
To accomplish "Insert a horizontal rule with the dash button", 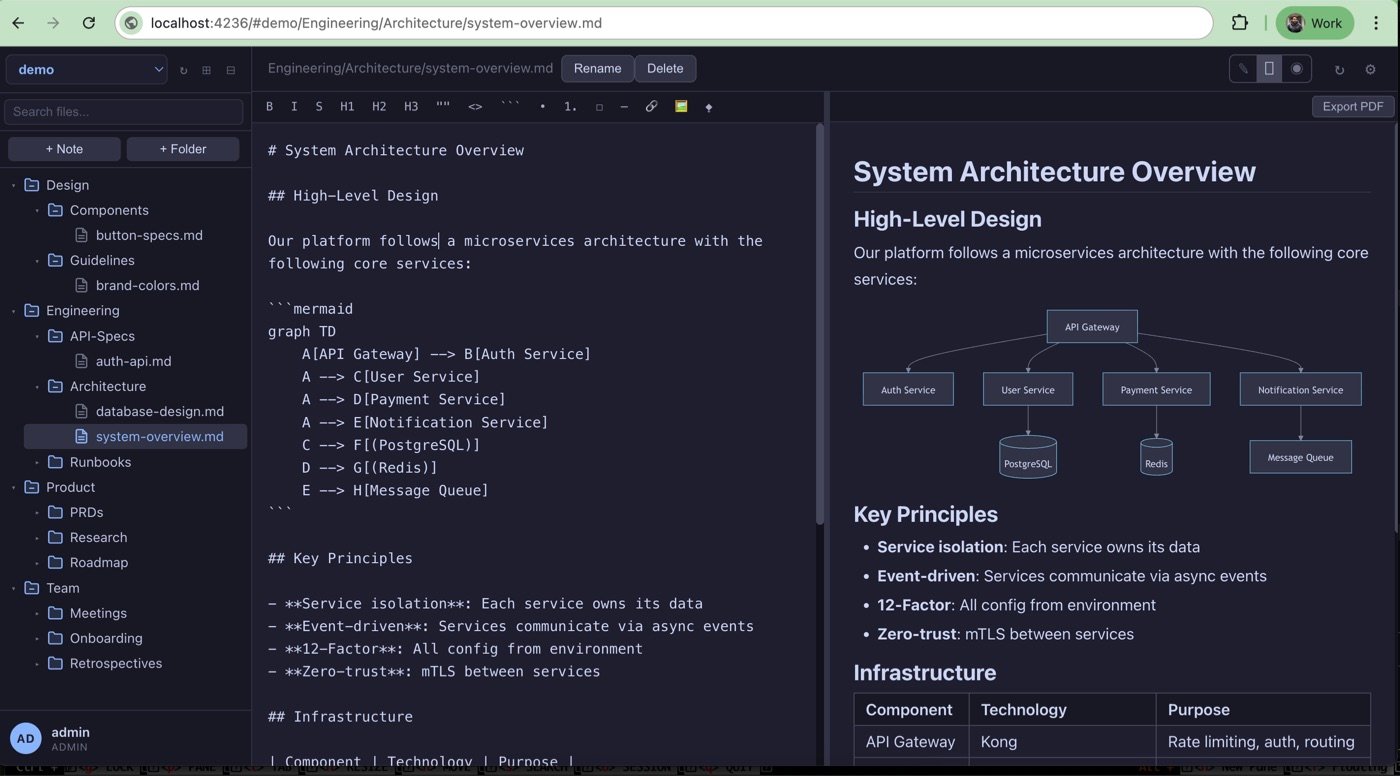I will click(624, 106).
